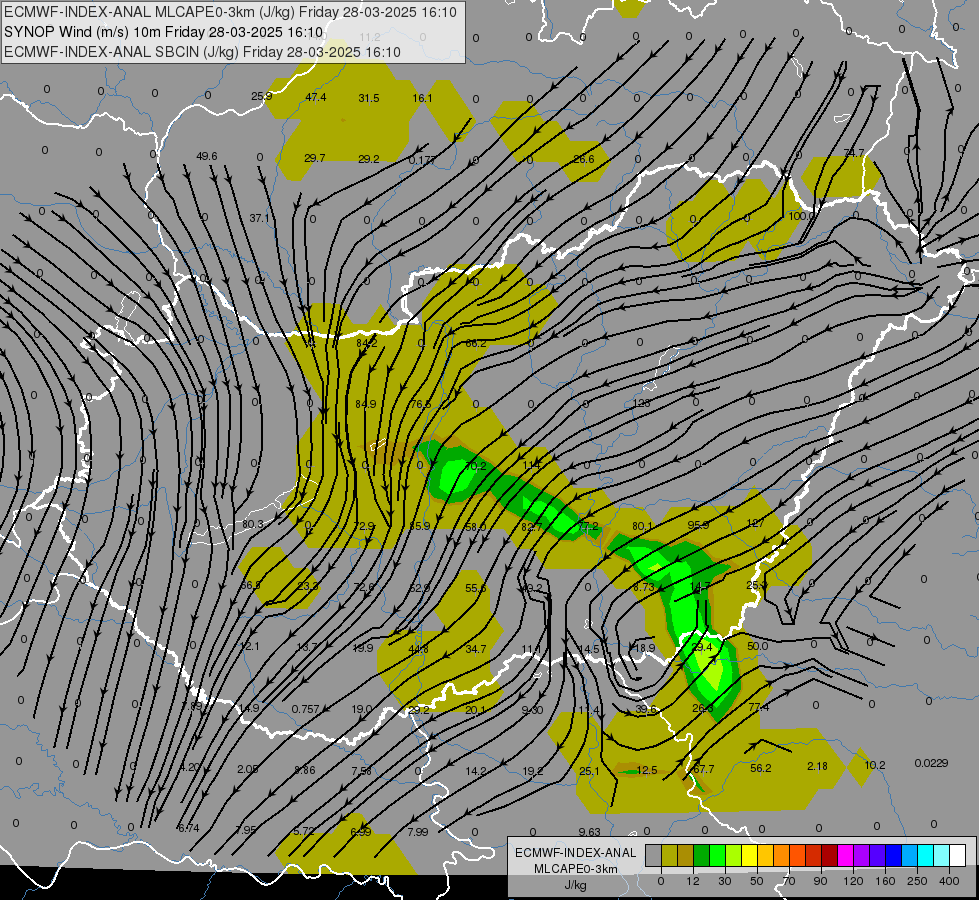
Task: Click the map value 16.1
Action: [x=422, y=98]
